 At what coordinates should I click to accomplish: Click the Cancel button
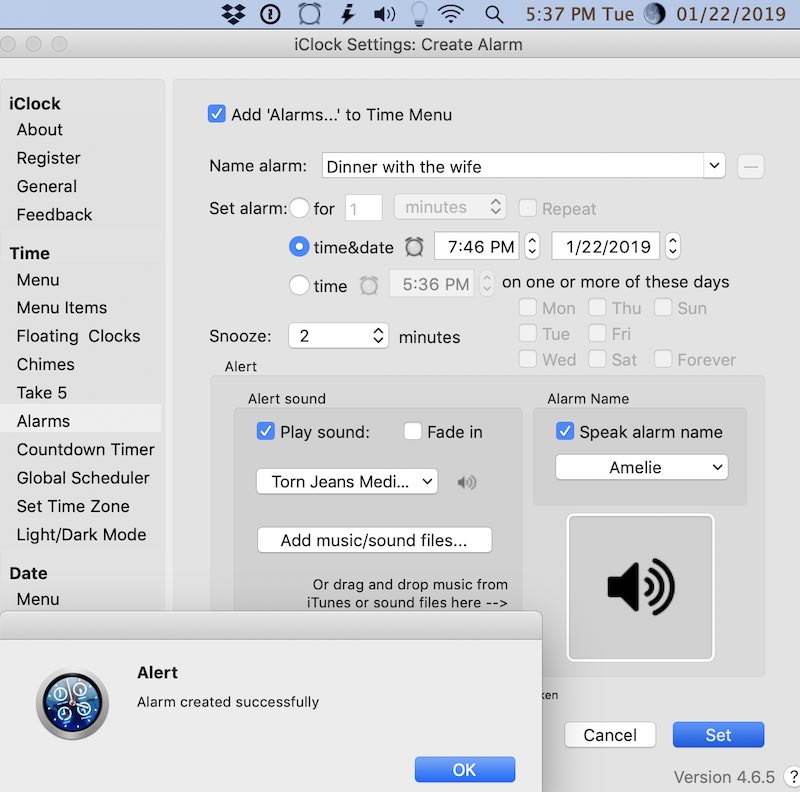(x=610, y=735)
